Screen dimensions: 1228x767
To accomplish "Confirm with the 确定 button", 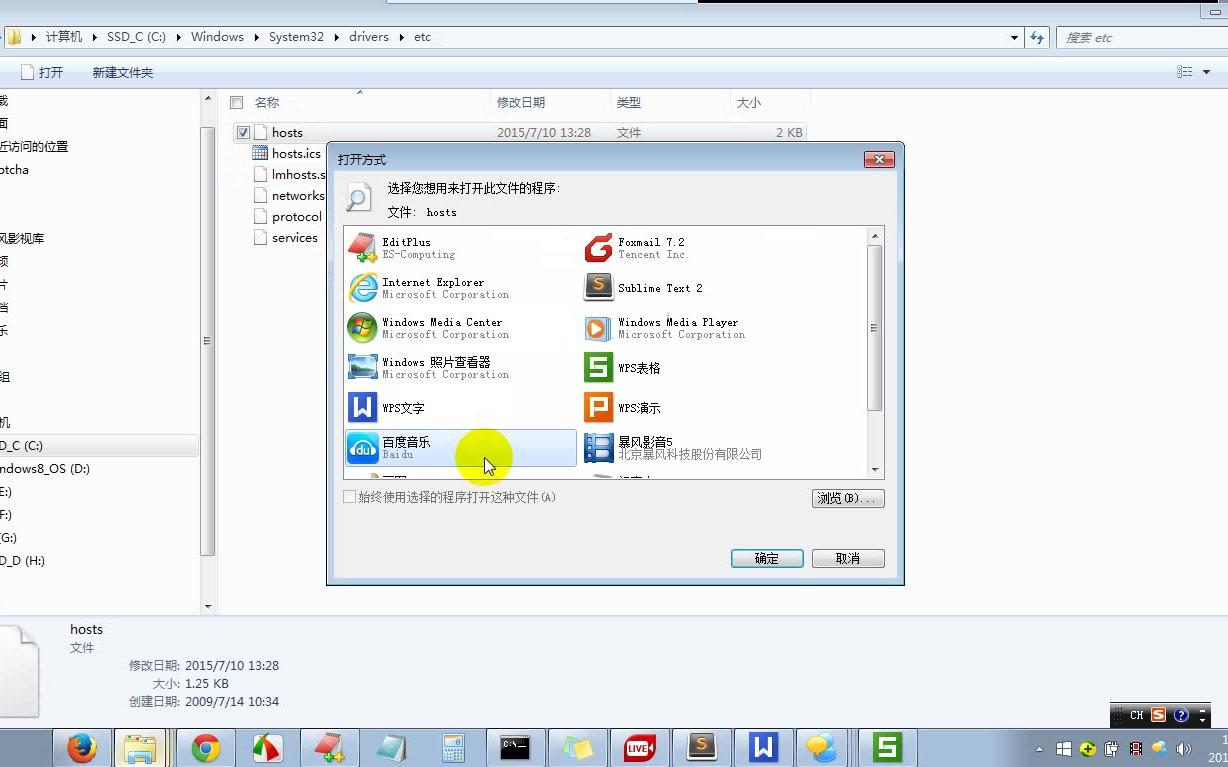I will coord(766,558).
